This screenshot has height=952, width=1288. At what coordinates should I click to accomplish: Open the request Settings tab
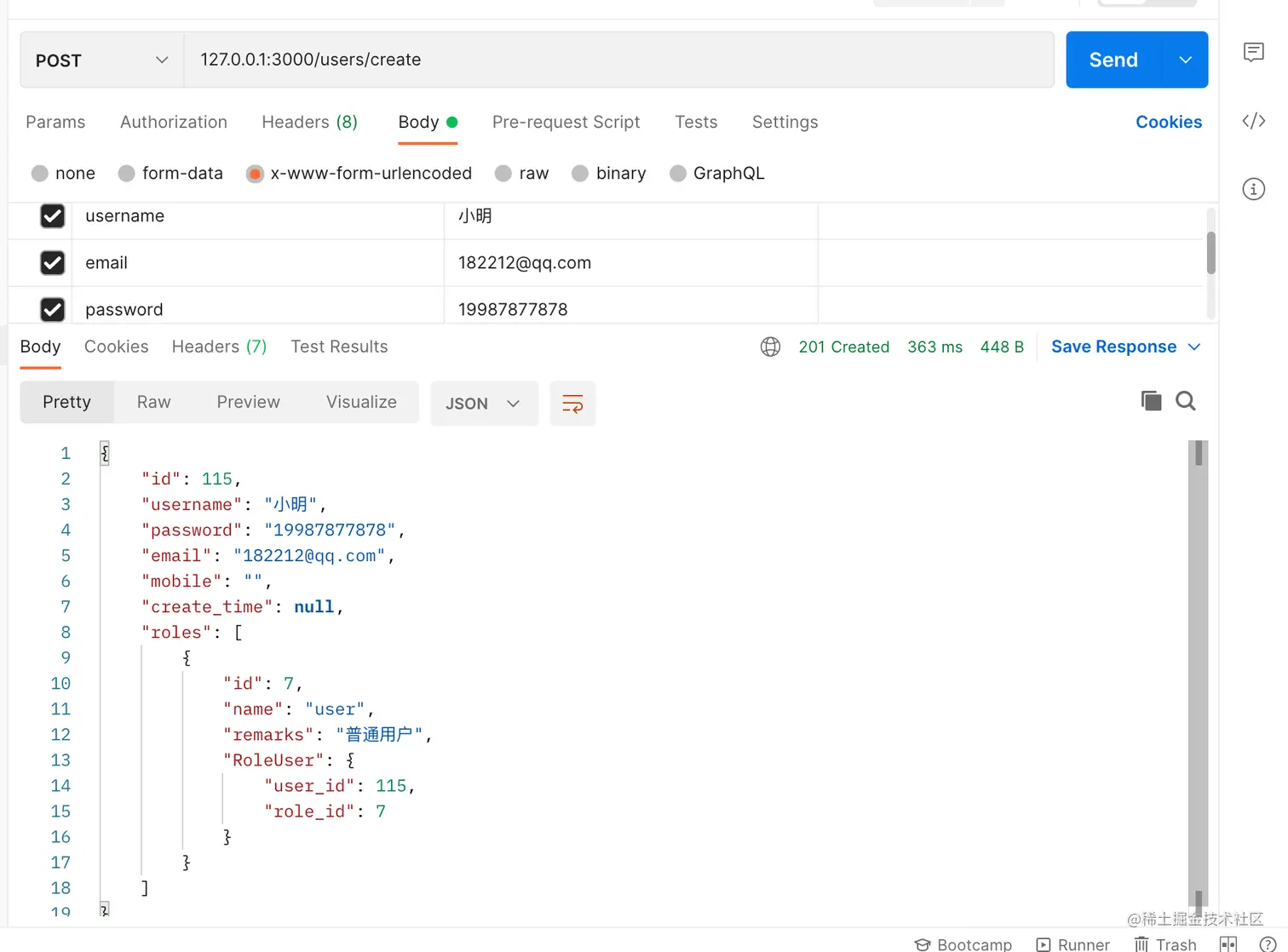click(785, 122)
